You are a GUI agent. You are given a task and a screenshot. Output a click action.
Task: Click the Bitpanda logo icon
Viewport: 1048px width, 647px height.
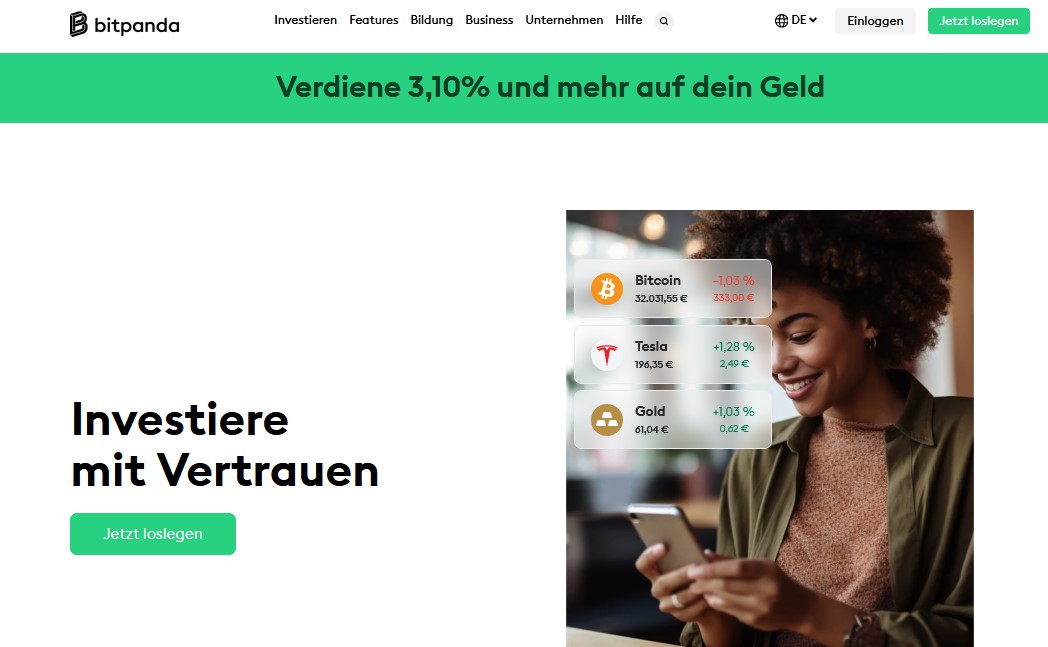(78, 24)
